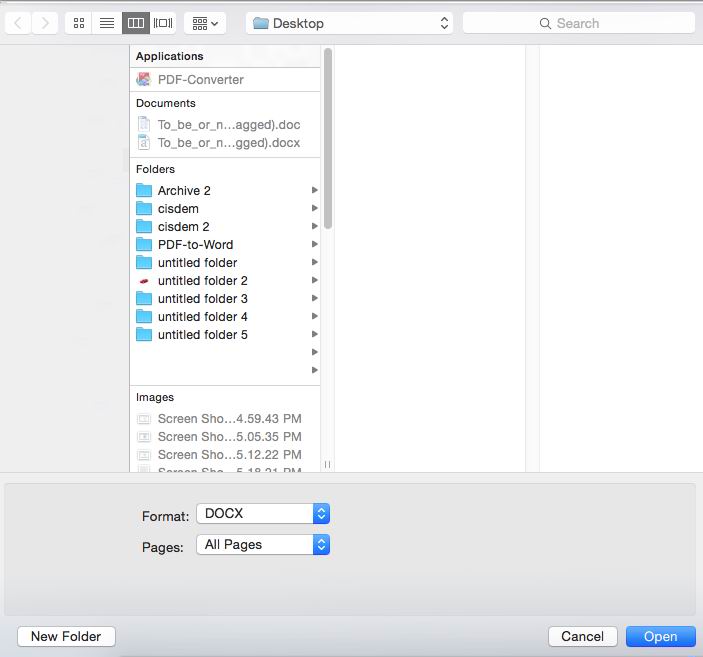This screenshot has width=703, height=657.
Task: Open the Desktop location popup menu
Action: [x=349, y=23]
